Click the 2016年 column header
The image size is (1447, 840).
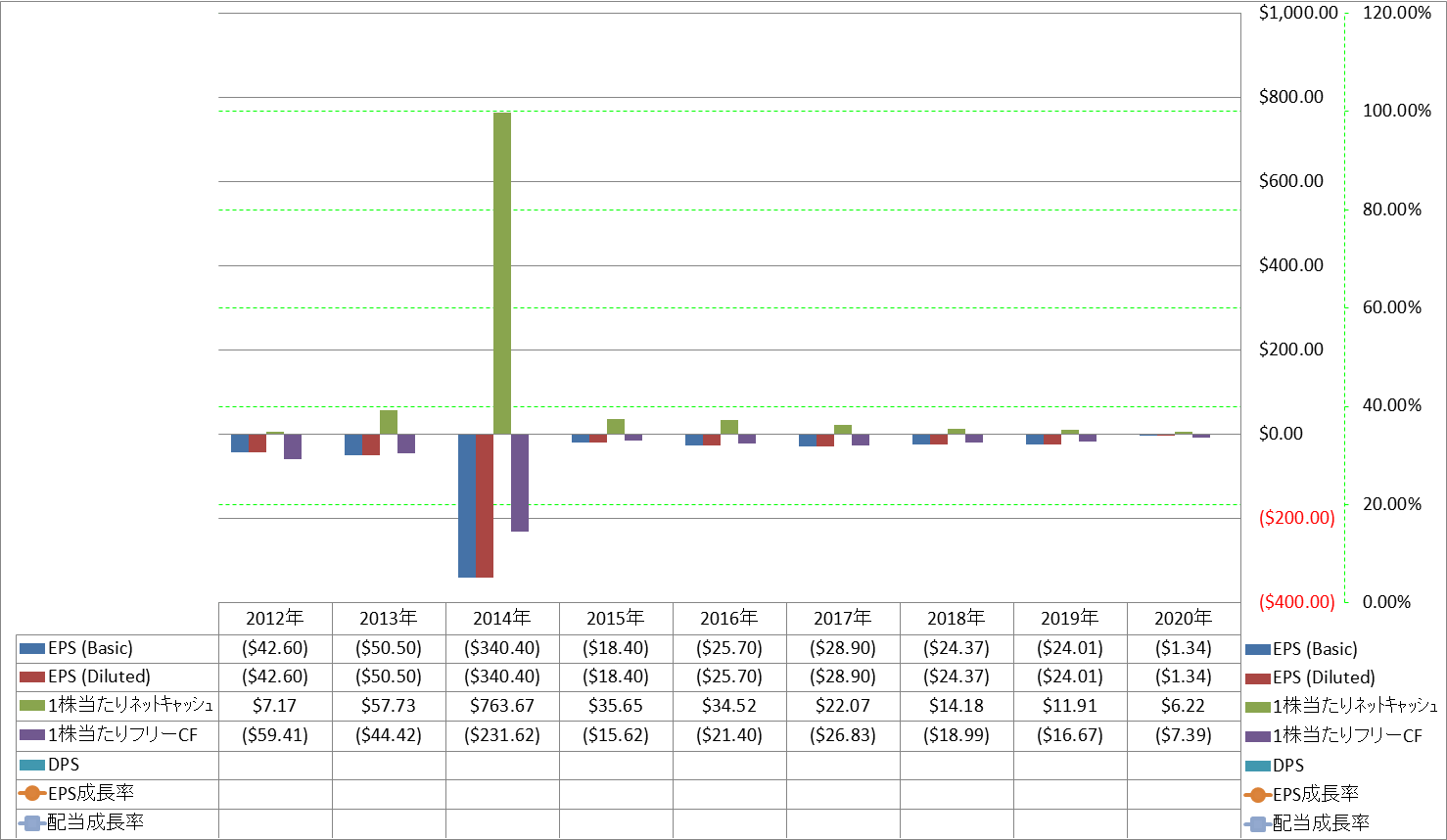(x=729, y=619)
